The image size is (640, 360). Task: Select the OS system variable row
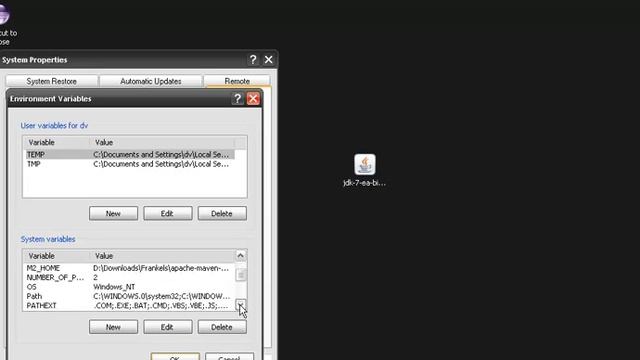click(x=130, y=287)
